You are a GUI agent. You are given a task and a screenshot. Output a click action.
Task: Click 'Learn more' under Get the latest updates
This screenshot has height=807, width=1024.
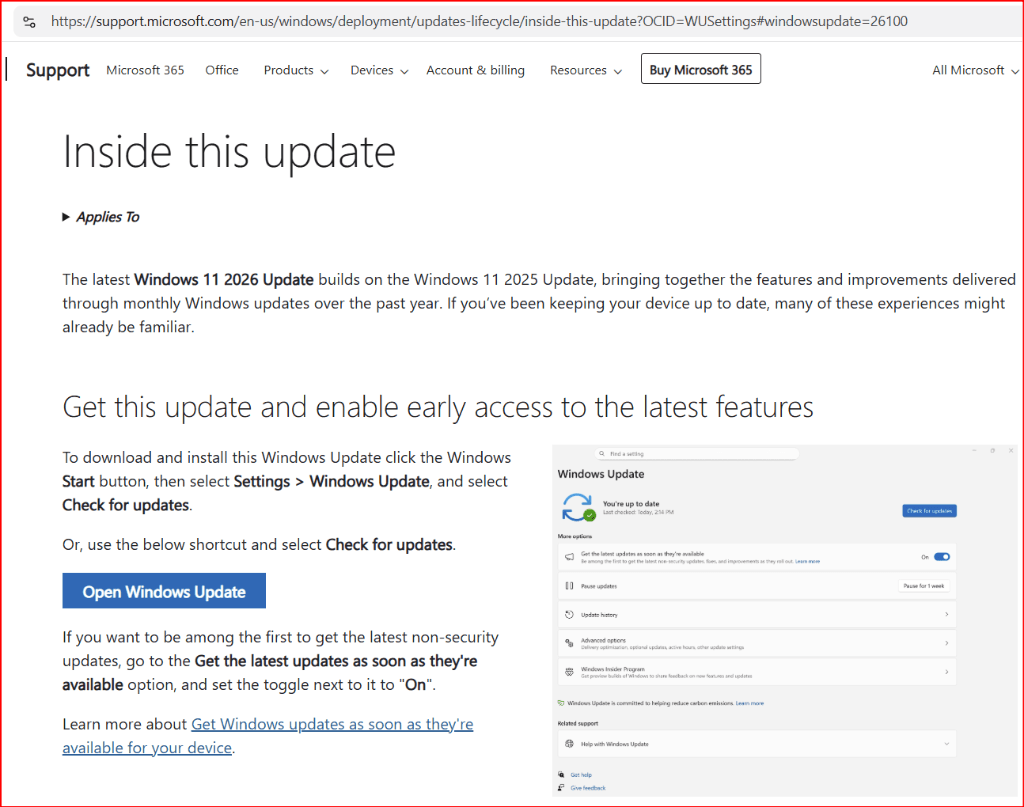pos(807,562)
